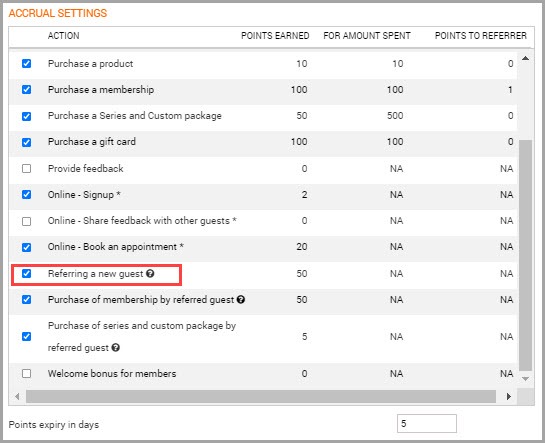This screenshot has height=443, width=545.
Task: Click the vertical scrollbar down arrow
Action: [525, 379]
